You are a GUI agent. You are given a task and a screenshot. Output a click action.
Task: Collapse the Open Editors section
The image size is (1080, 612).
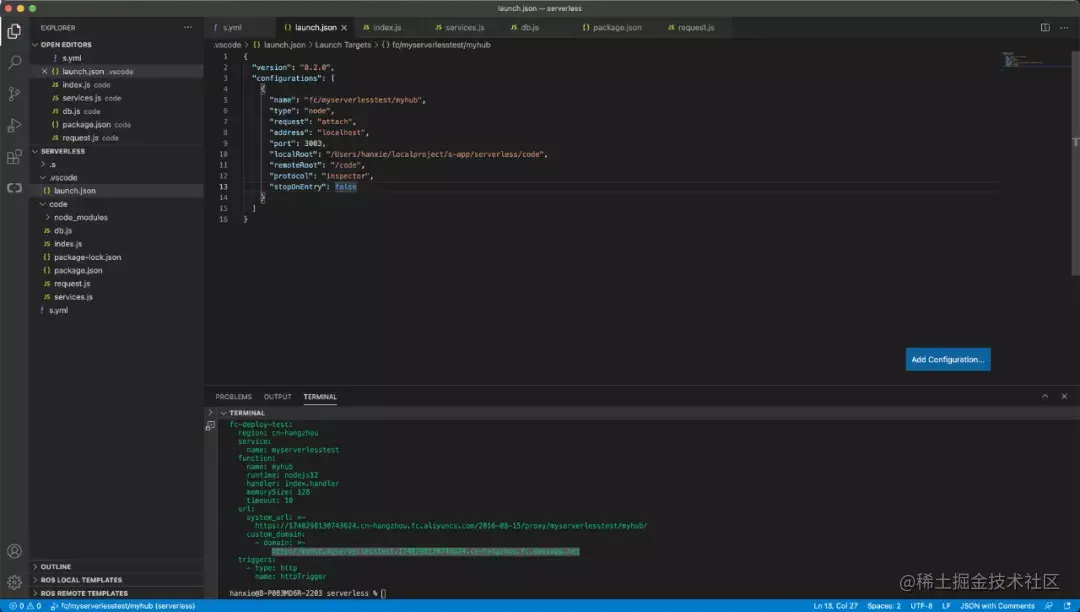(35, 44)
